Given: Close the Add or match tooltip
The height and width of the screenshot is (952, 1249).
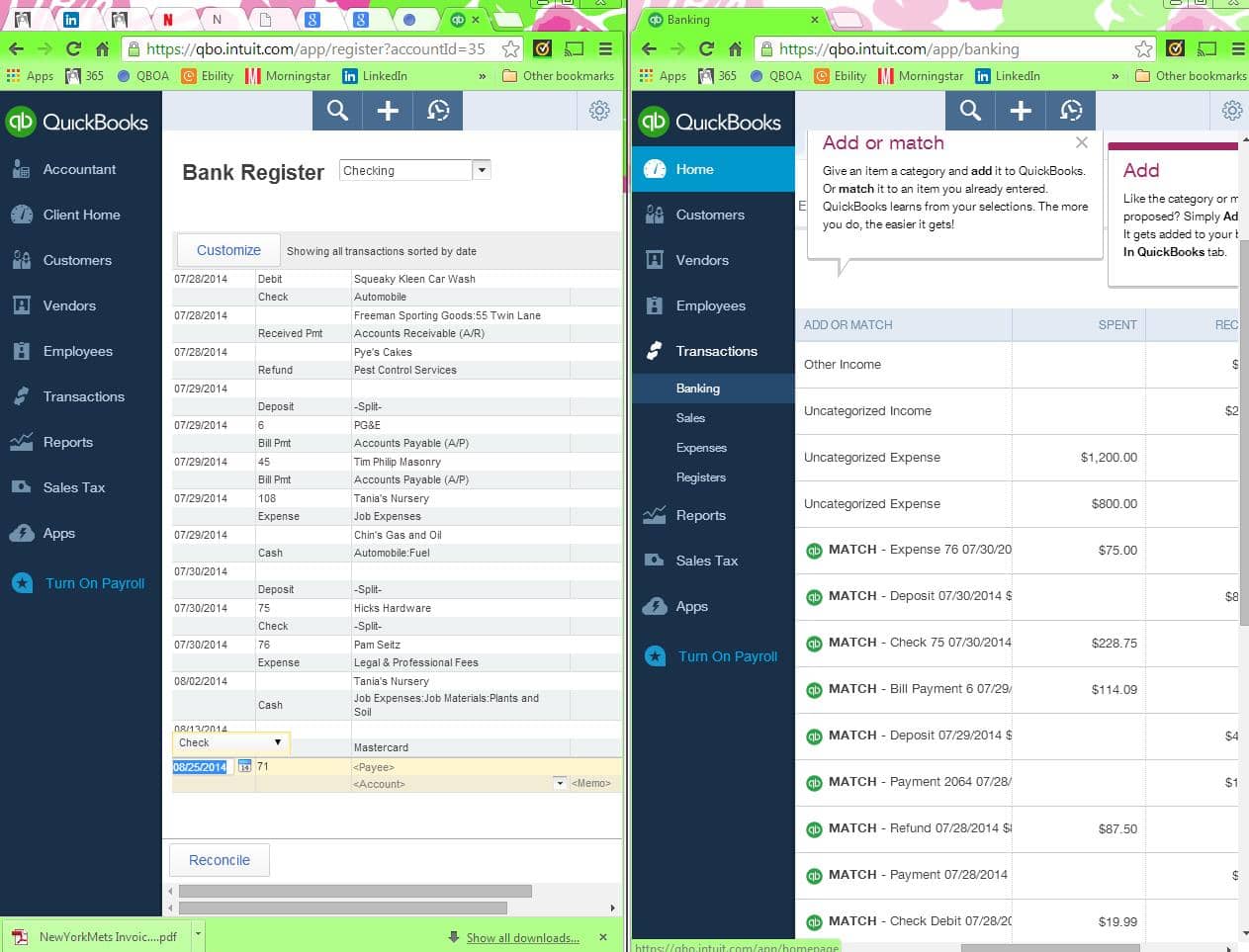Looking at the screenshot, I should [1082, 143].
